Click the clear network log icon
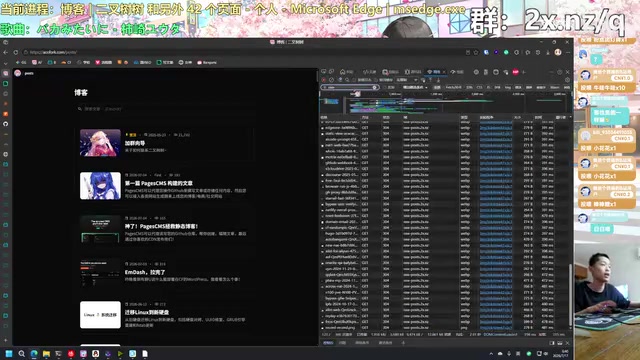 (x=331, y=80)
